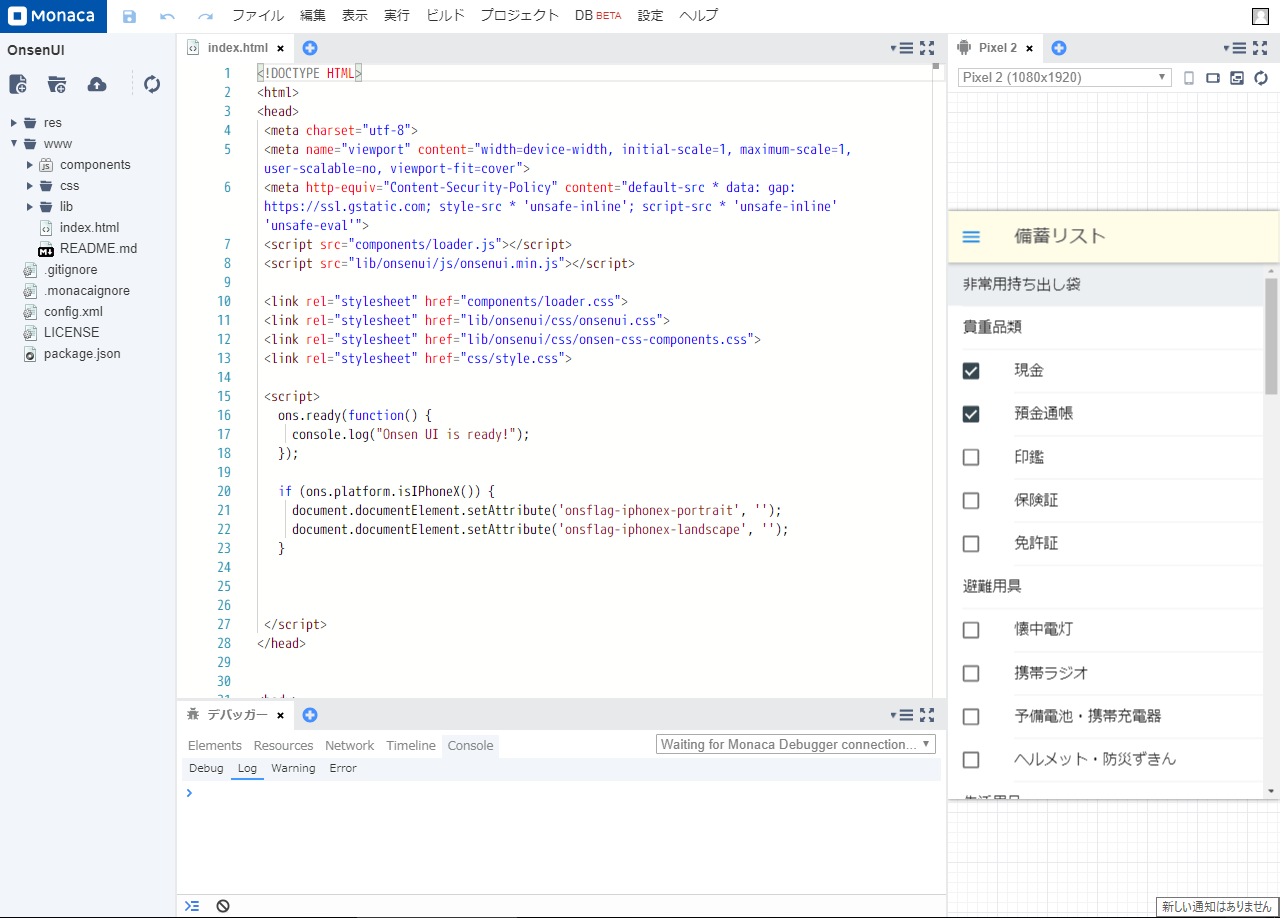Image resolution: width=1280 pixels, height=918 pixels.
Task: Close the デバッガー tab
Action: pyautogui.click(x=281, y=716)
